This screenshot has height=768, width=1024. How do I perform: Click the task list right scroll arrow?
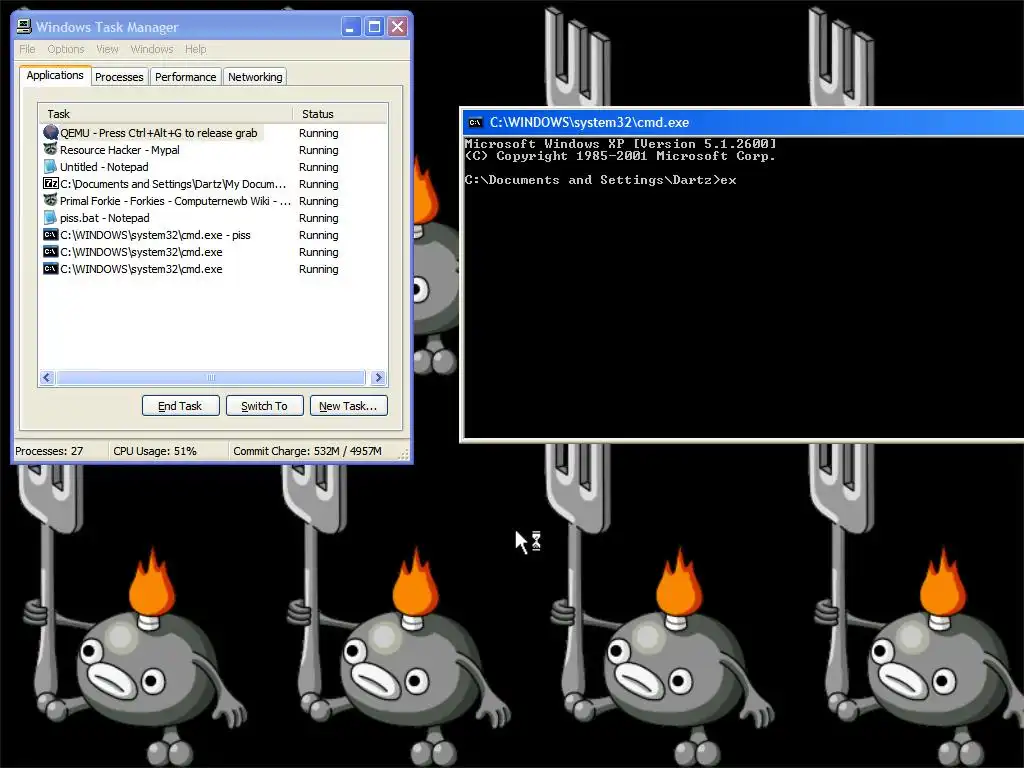pos(378,377)
